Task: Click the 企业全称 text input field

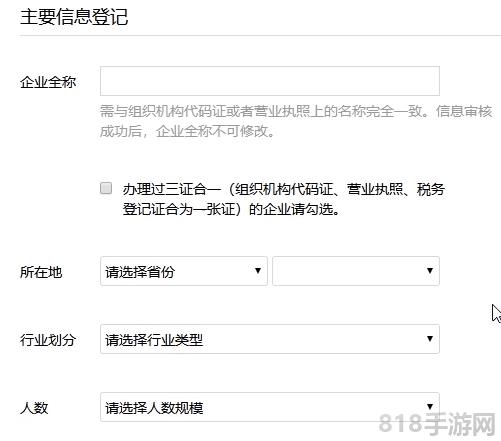Action: [270, 81]
